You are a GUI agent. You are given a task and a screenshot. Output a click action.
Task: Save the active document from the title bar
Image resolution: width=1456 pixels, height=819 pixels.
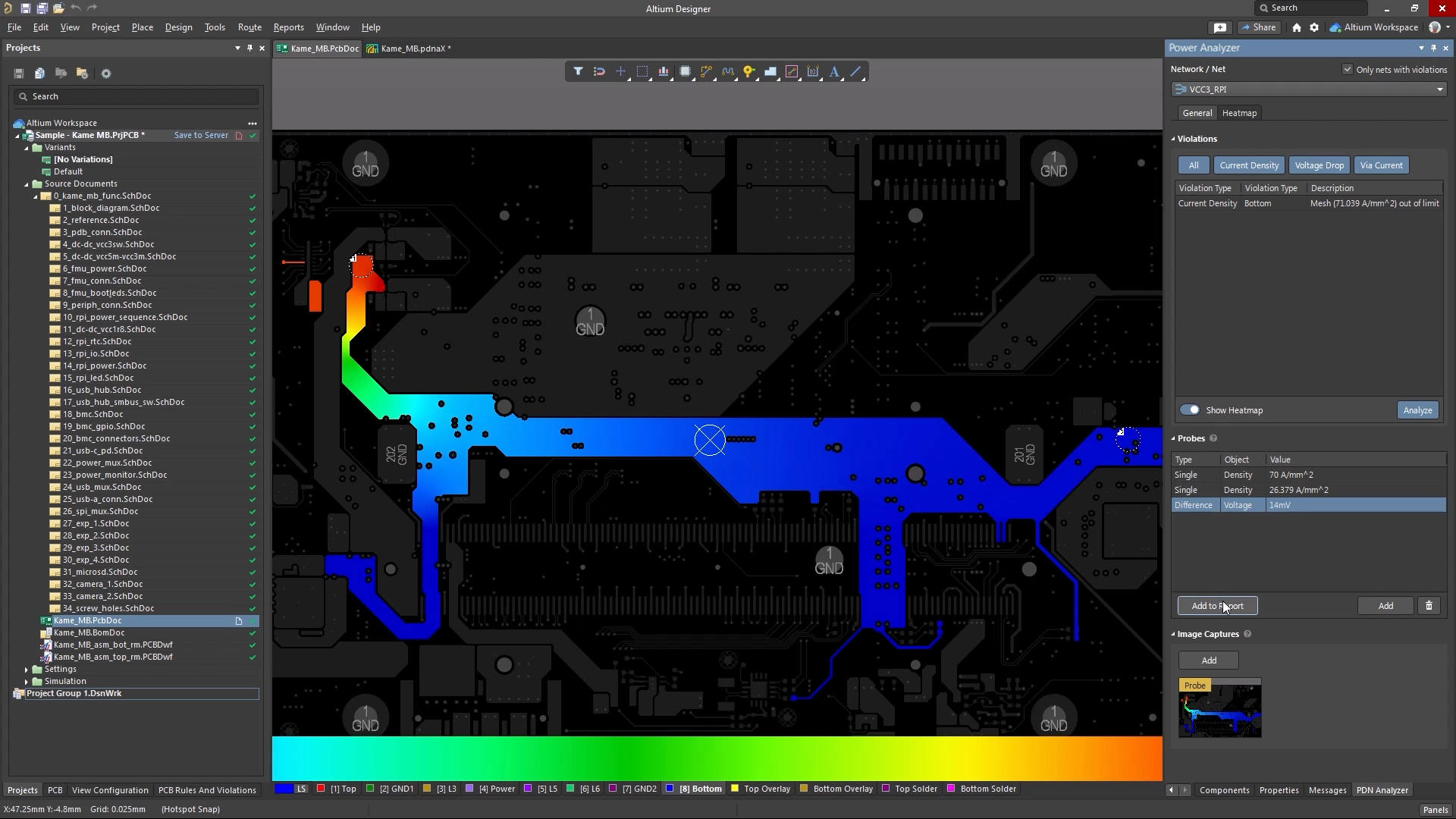coord(25,8)
